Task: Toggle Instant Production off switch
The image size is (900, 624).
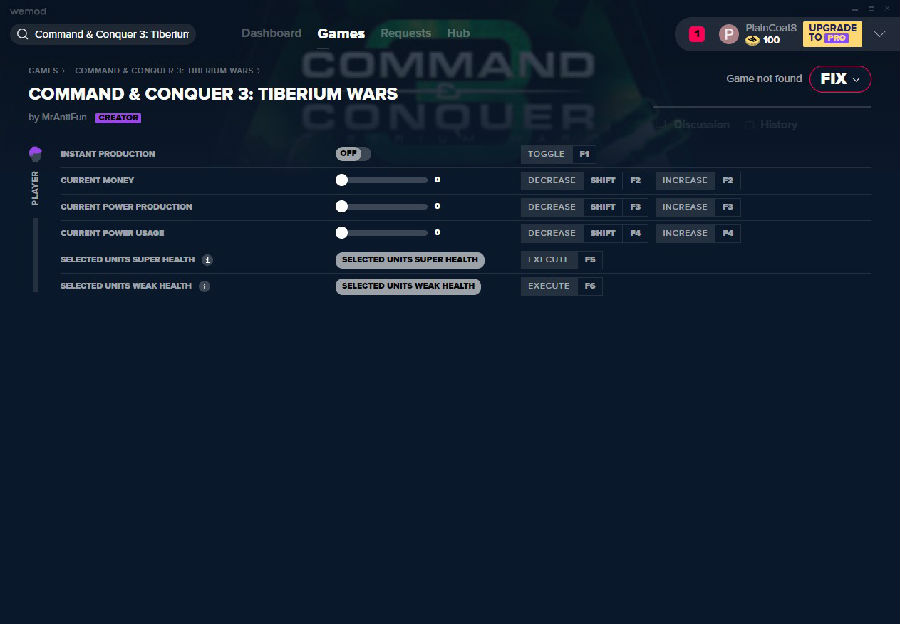Action: tap(353, 154)
